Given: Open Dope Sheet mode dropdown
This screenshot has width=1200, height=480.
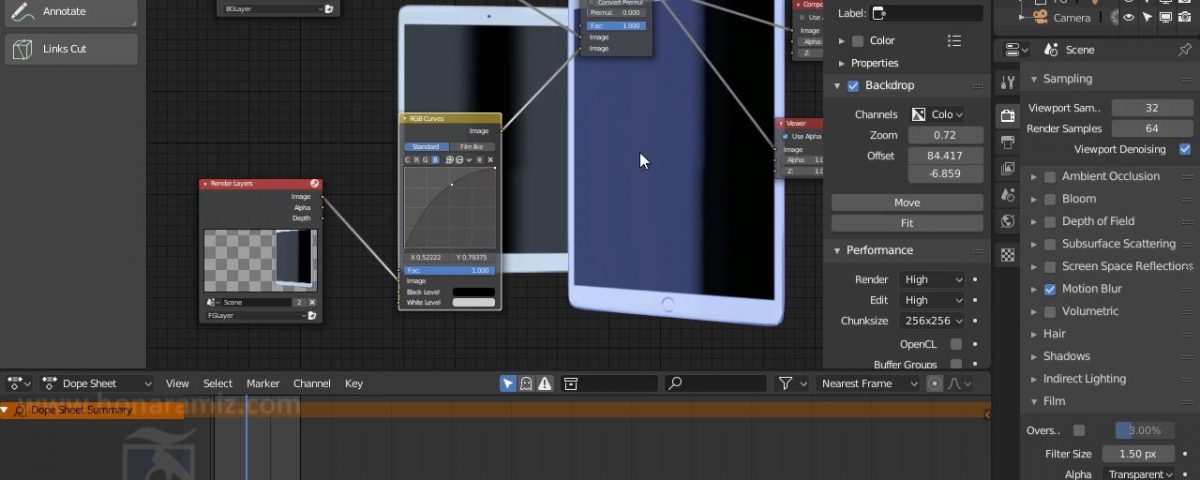Looking at the screenshot, I should click(x=97, y=383).
